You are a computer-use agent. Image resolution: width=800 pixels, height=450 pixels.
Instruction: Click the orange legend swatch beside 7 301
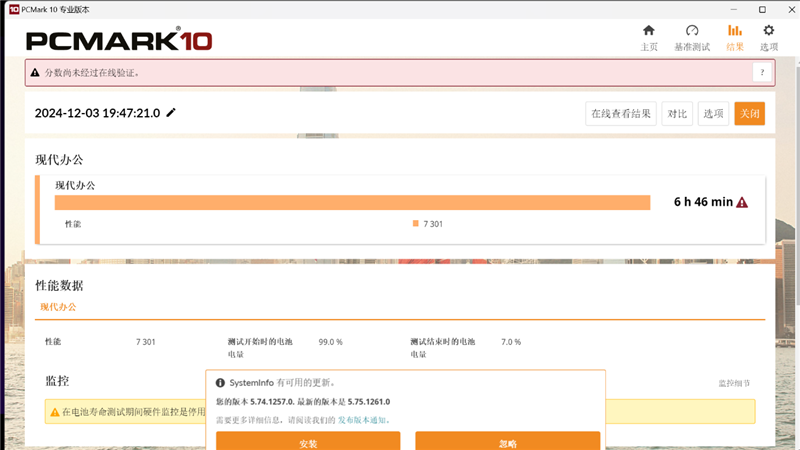coord(415,223)
